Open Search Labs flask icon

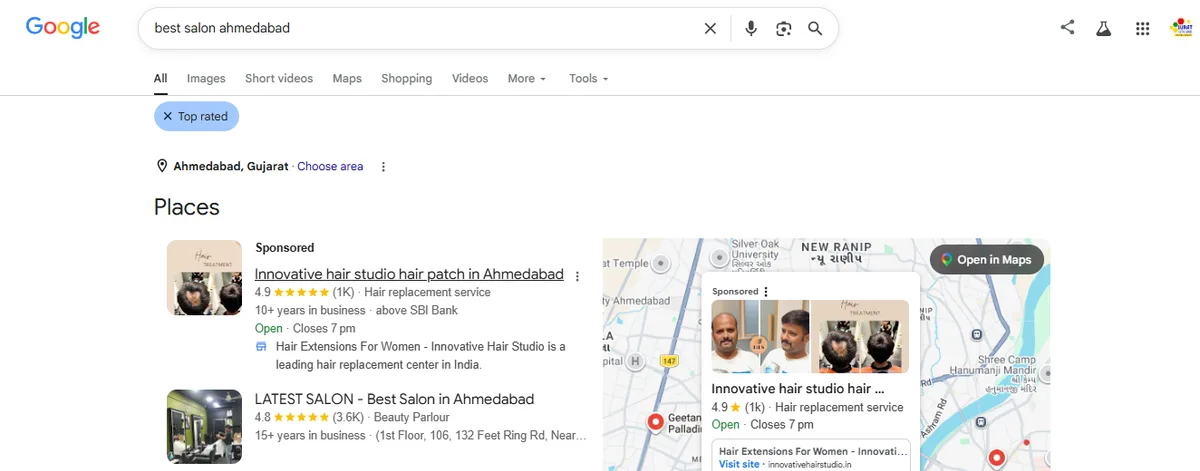(x=1104, y=28)
